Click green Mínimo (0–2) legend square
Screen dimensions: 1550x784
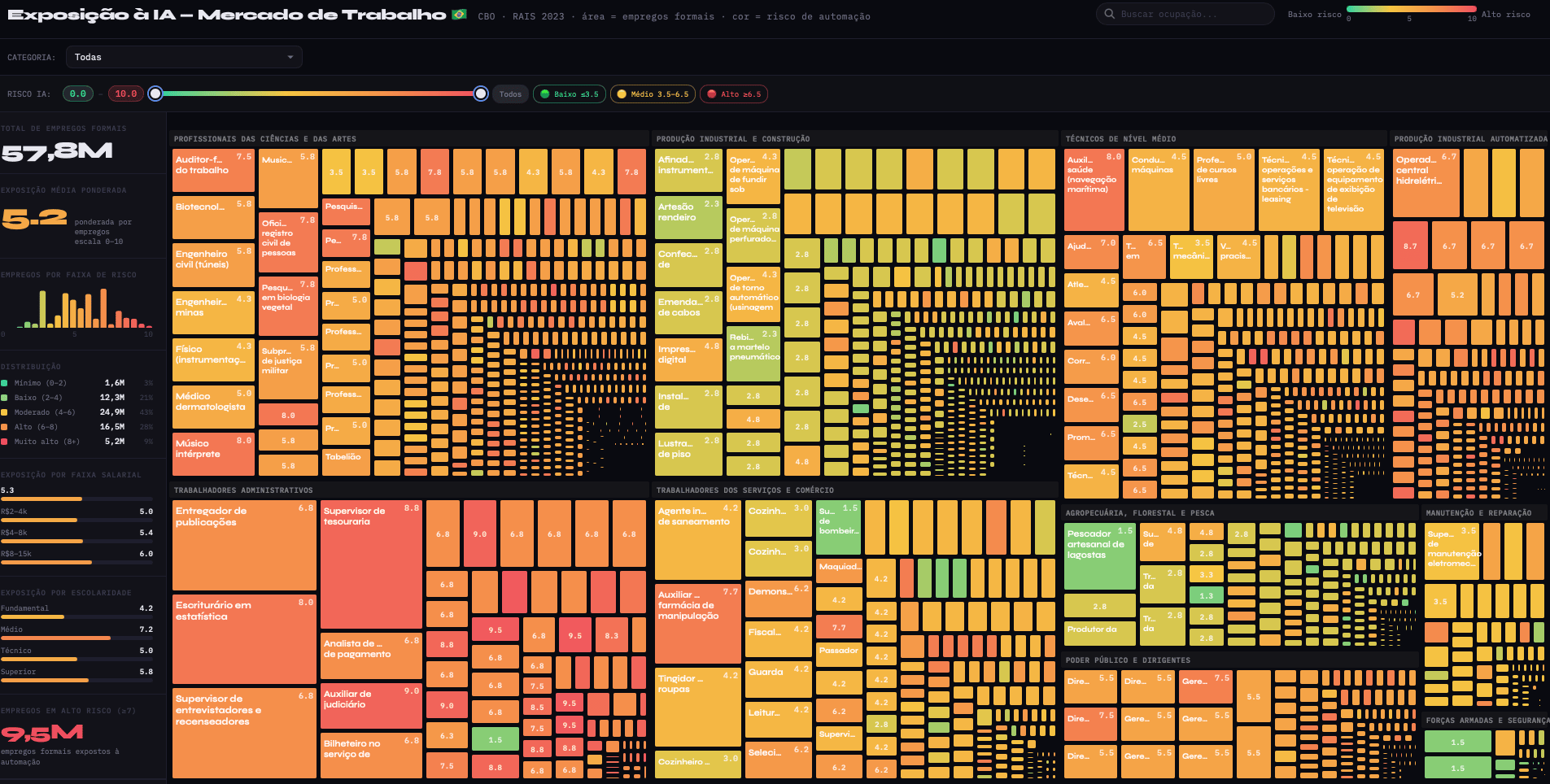pyautogui.click(x=5, y=383)
